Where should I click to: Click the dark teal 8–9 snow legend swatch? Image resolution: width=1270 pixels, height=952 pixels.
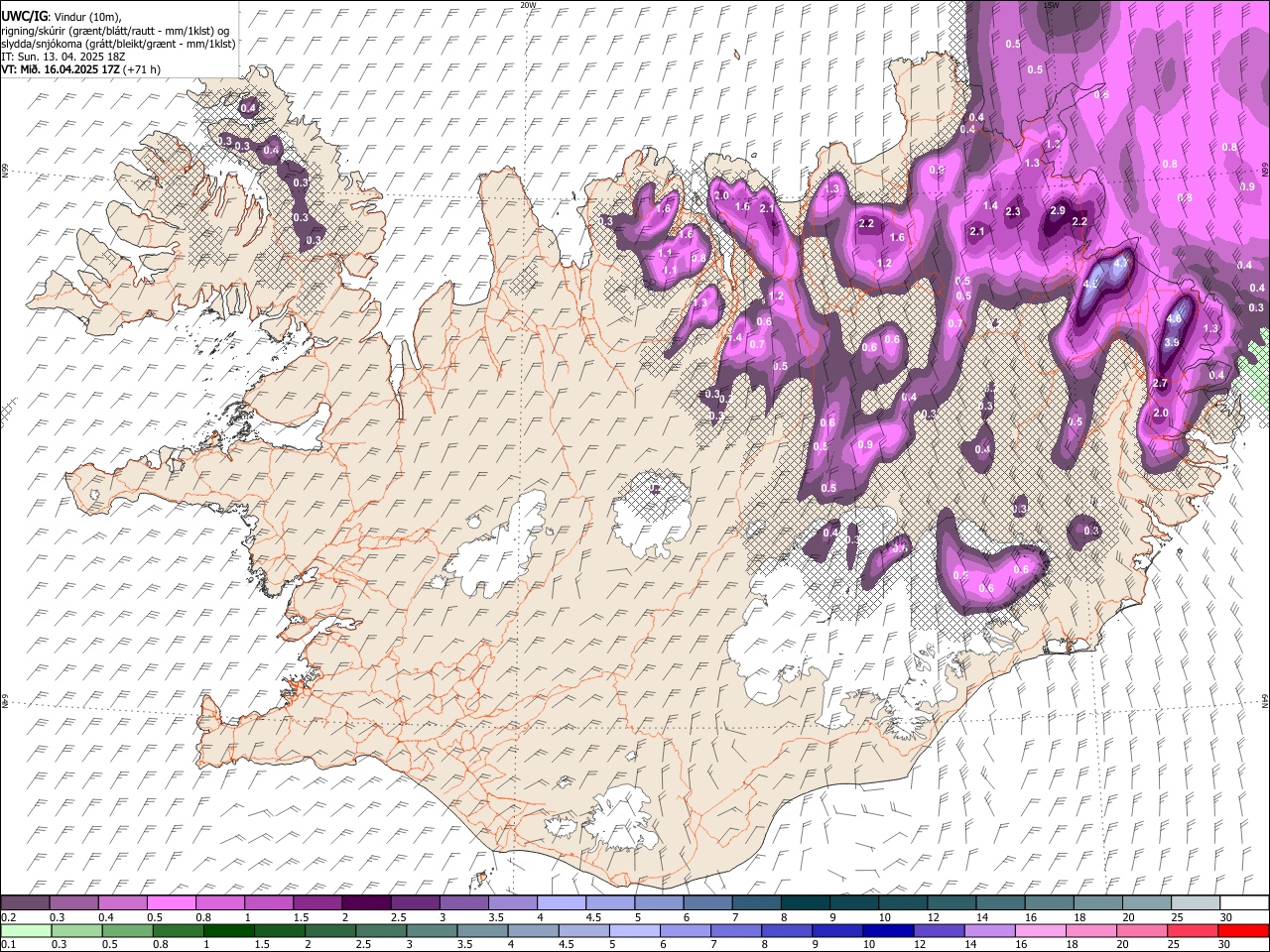[805, 902]
